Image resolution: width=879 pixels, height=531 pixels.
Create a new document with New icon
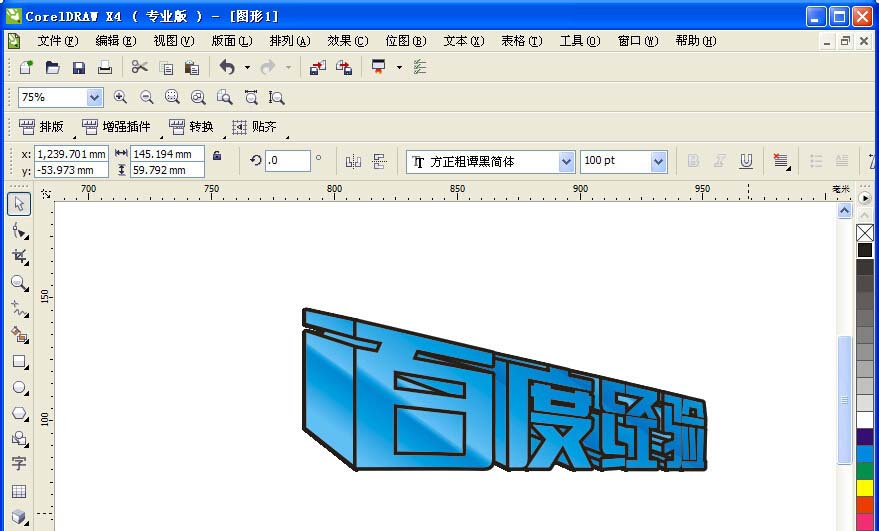tap(26, 68)
